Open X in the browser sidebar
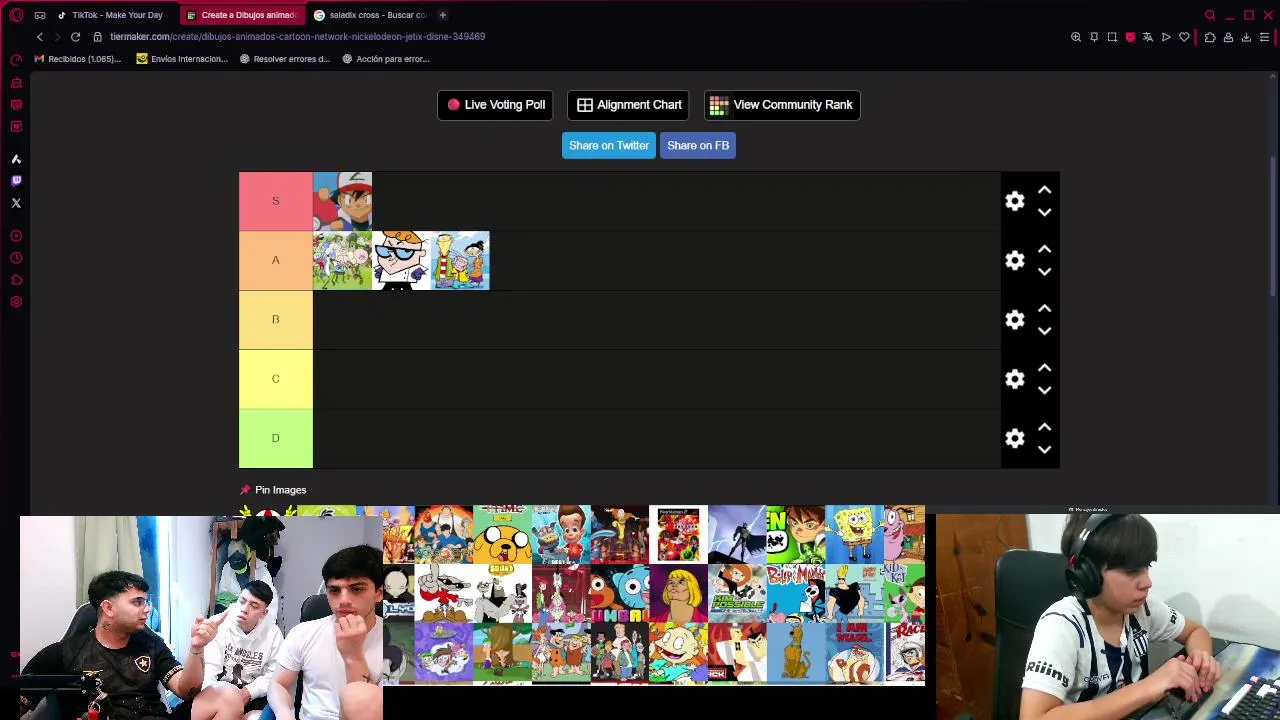The height and width of the screenshot is (720, 1280). (x=16, y=203)
